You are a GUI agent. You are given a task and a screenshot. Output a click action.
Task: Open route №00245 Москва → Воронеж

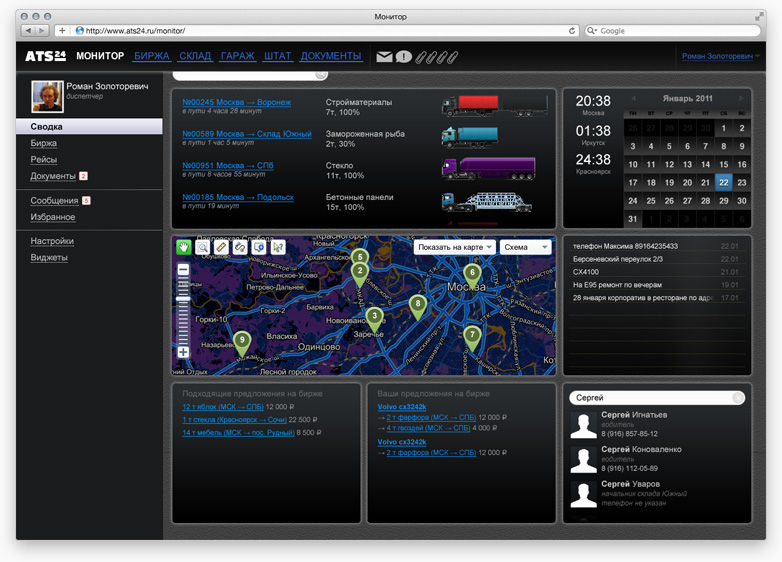236,102
